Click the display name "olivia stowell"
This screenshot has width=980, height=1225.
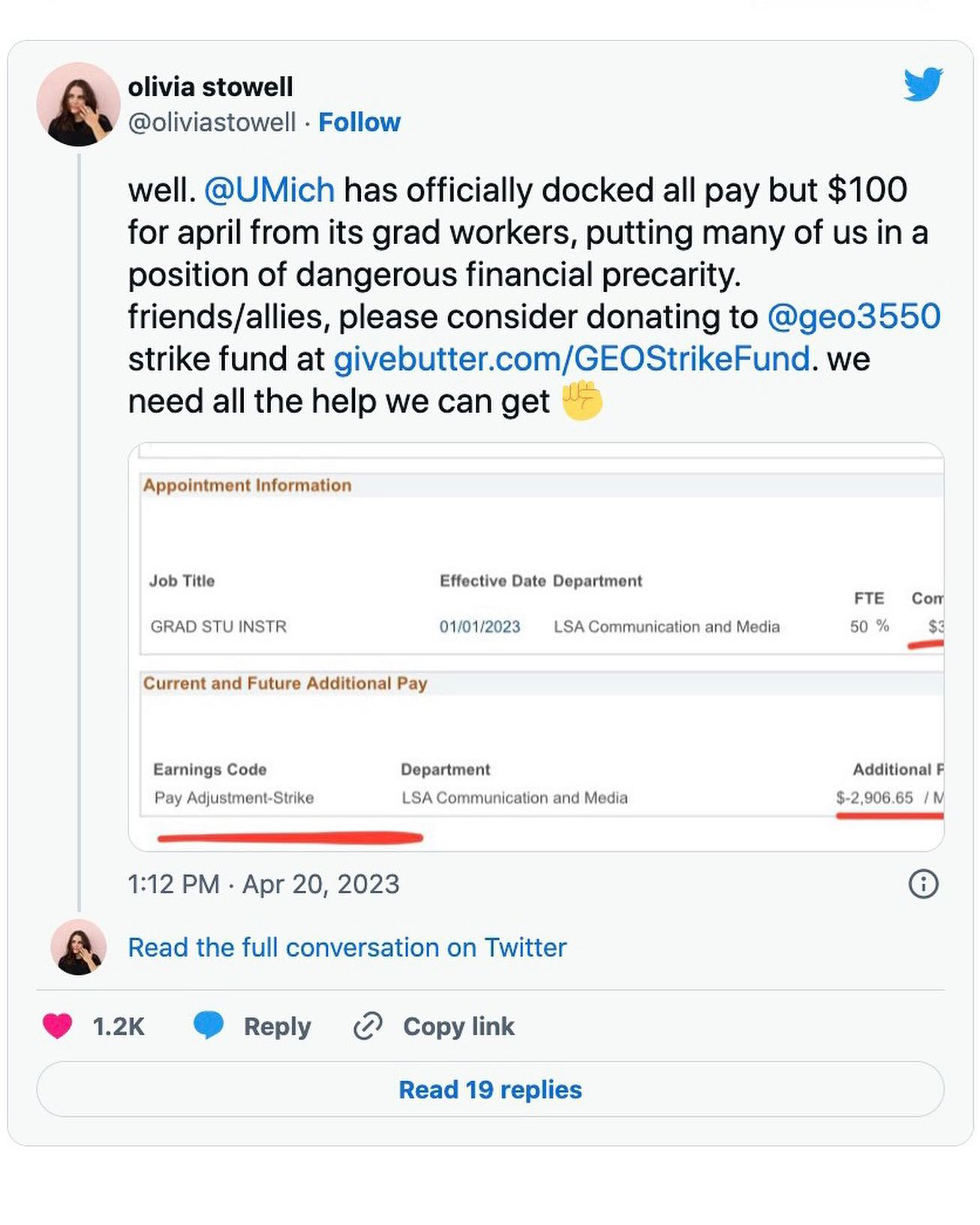[210, 87]
